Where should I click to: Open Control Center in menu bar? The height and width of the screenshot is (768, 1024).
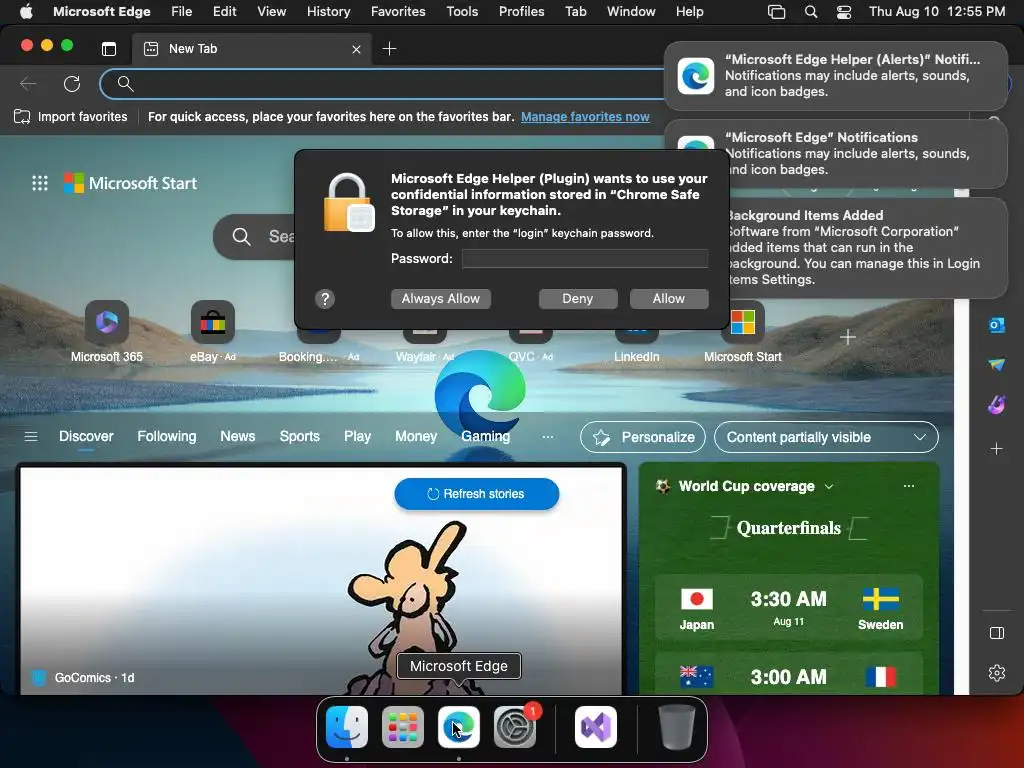click(x=844, y=11)
